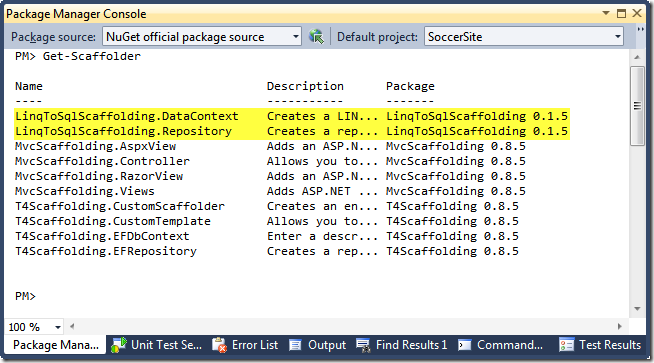Click the Error List tab icon
The image size is (654, 363).
[x=219, y=345]
